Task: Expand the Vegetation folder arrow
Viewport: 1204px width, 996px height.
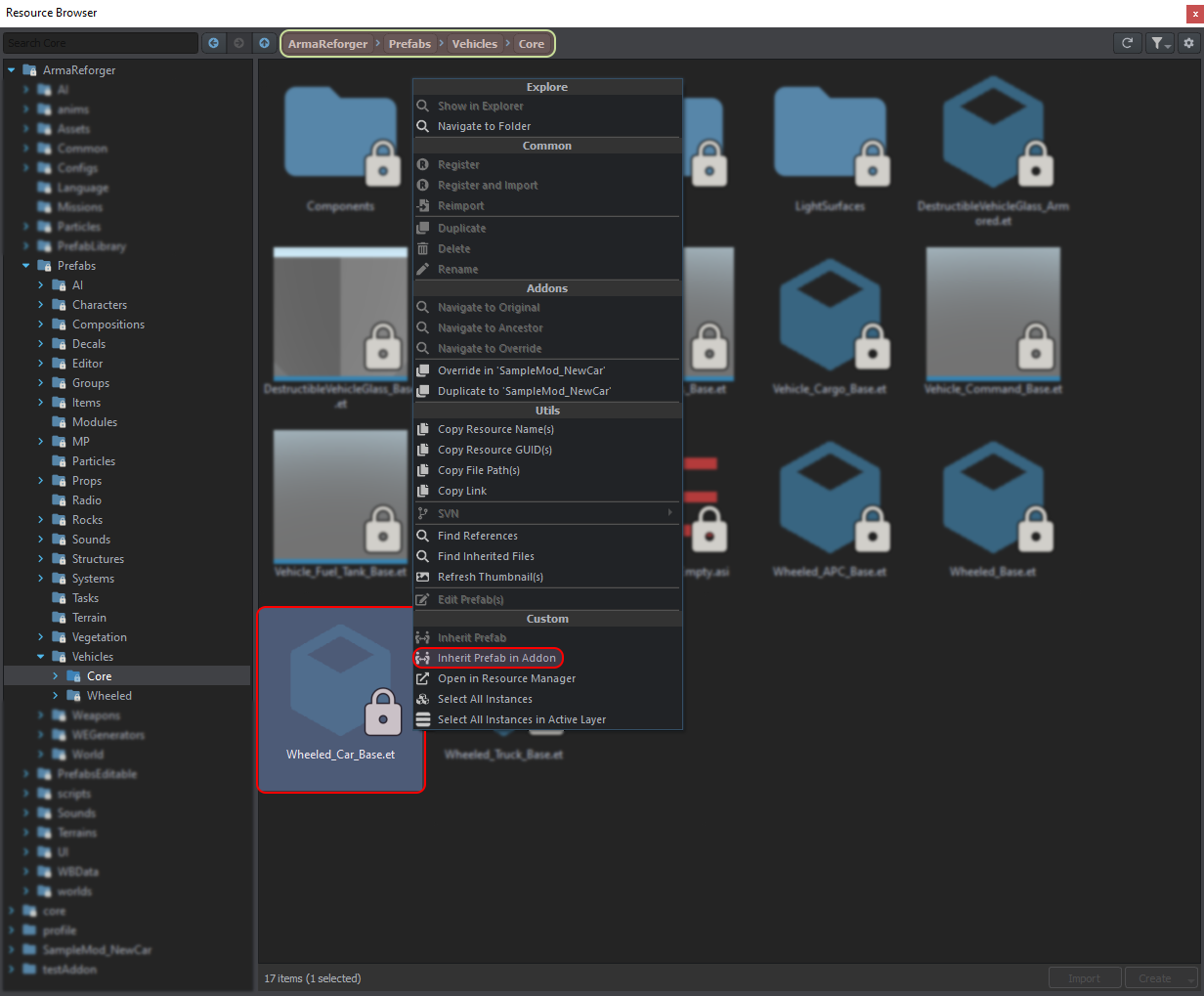Action: (x=41, y=637)
